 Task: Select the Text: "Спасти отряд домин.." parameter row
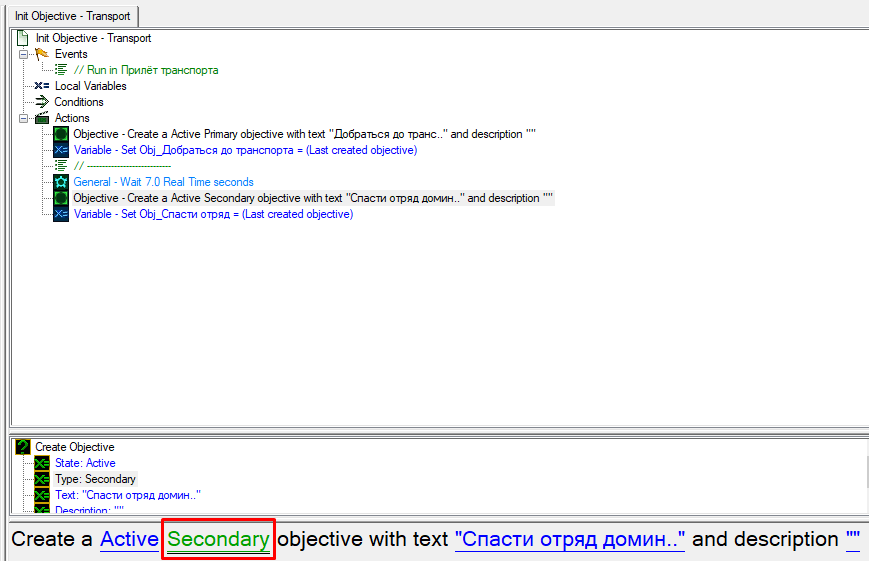point(128,495)
